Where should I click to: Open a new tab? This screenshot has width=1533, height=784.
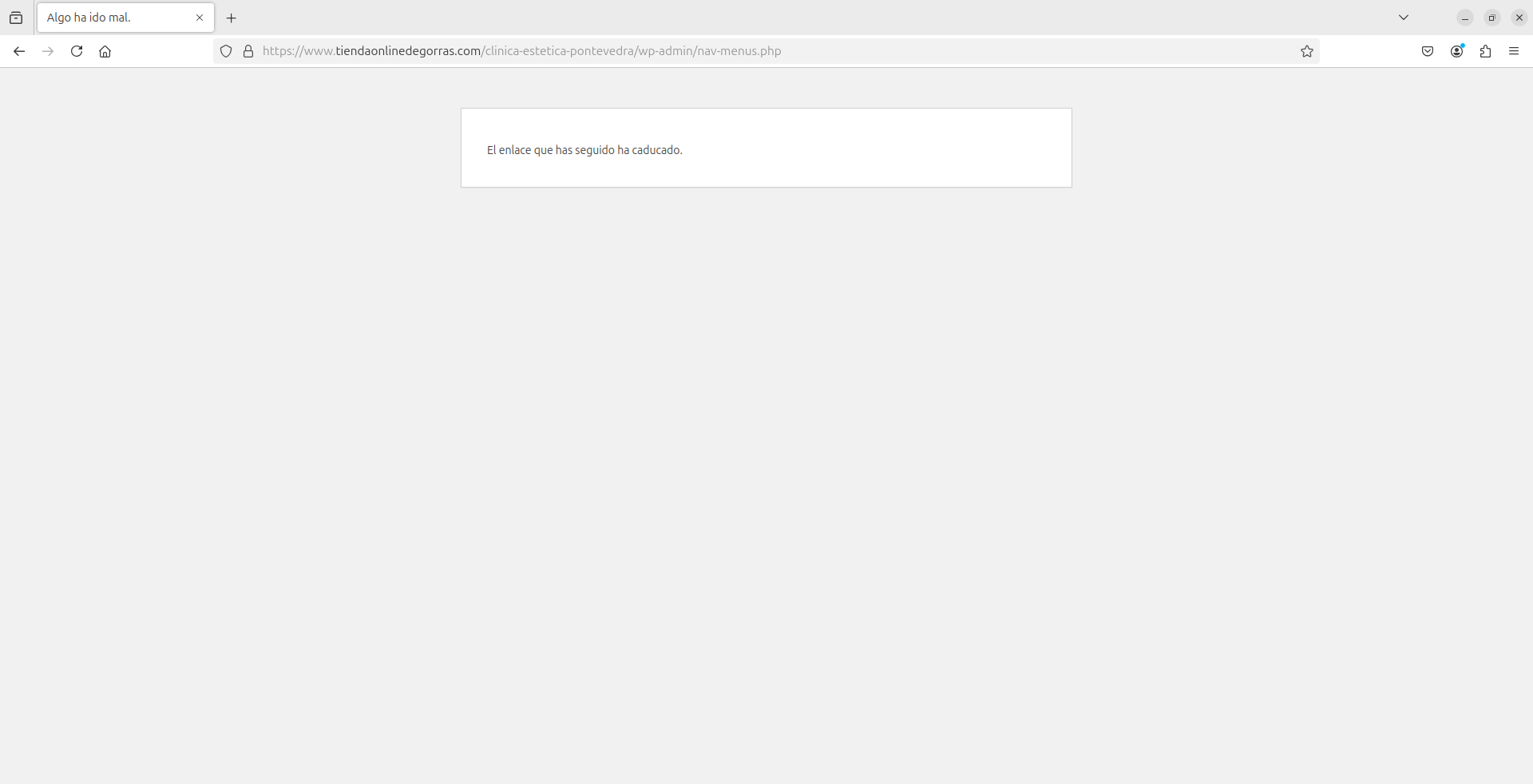(x=232, y=18)
